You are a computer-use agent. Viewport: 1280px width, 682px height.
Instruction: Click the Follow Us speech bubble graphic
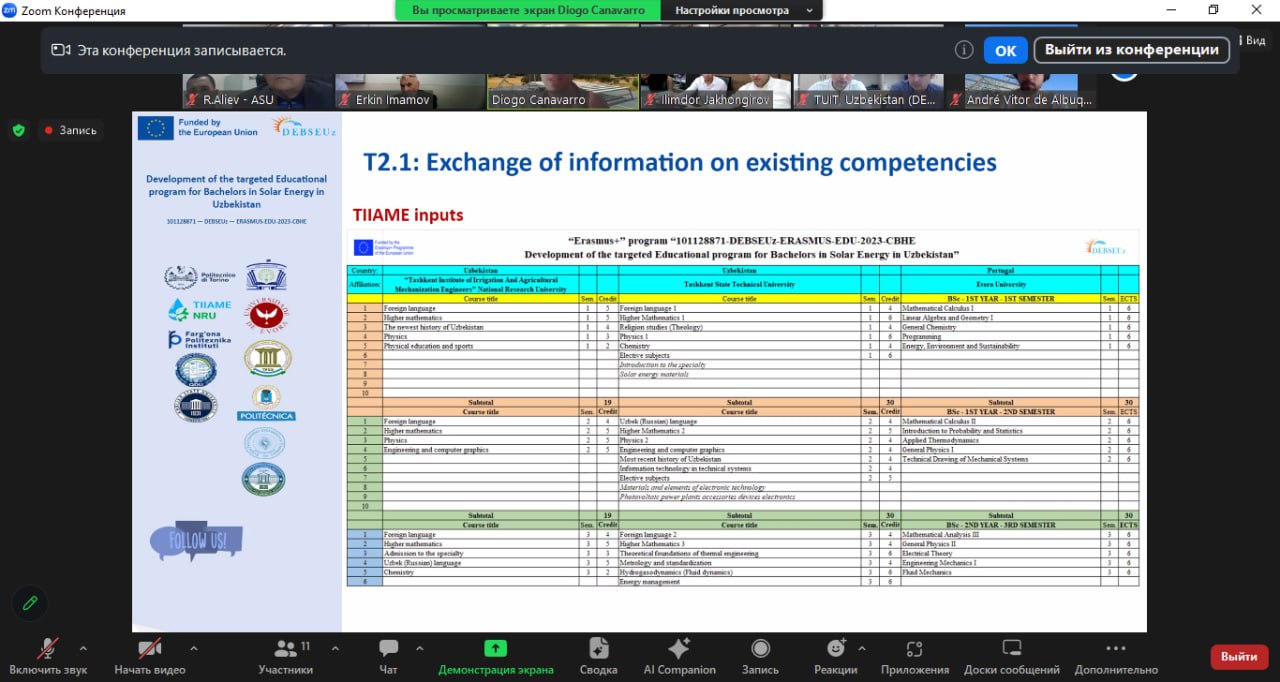click(x=196, y=541)
